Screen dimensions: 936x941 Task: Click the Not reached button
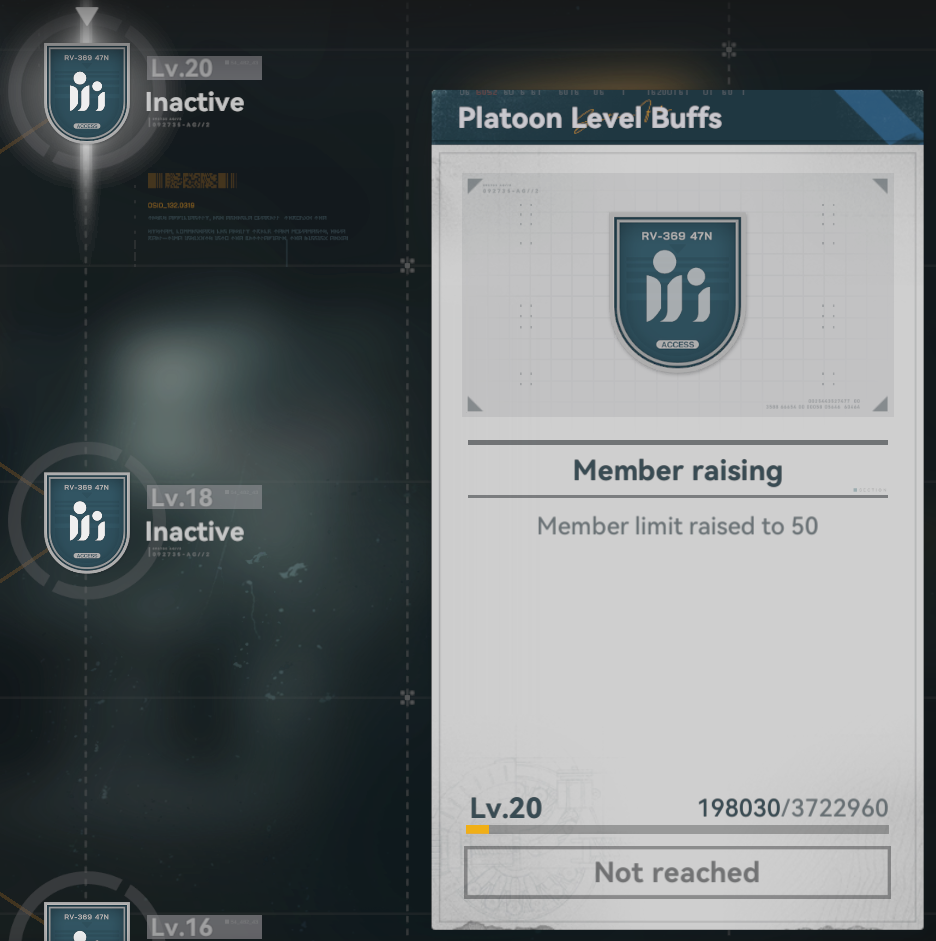tap(677, 873)
